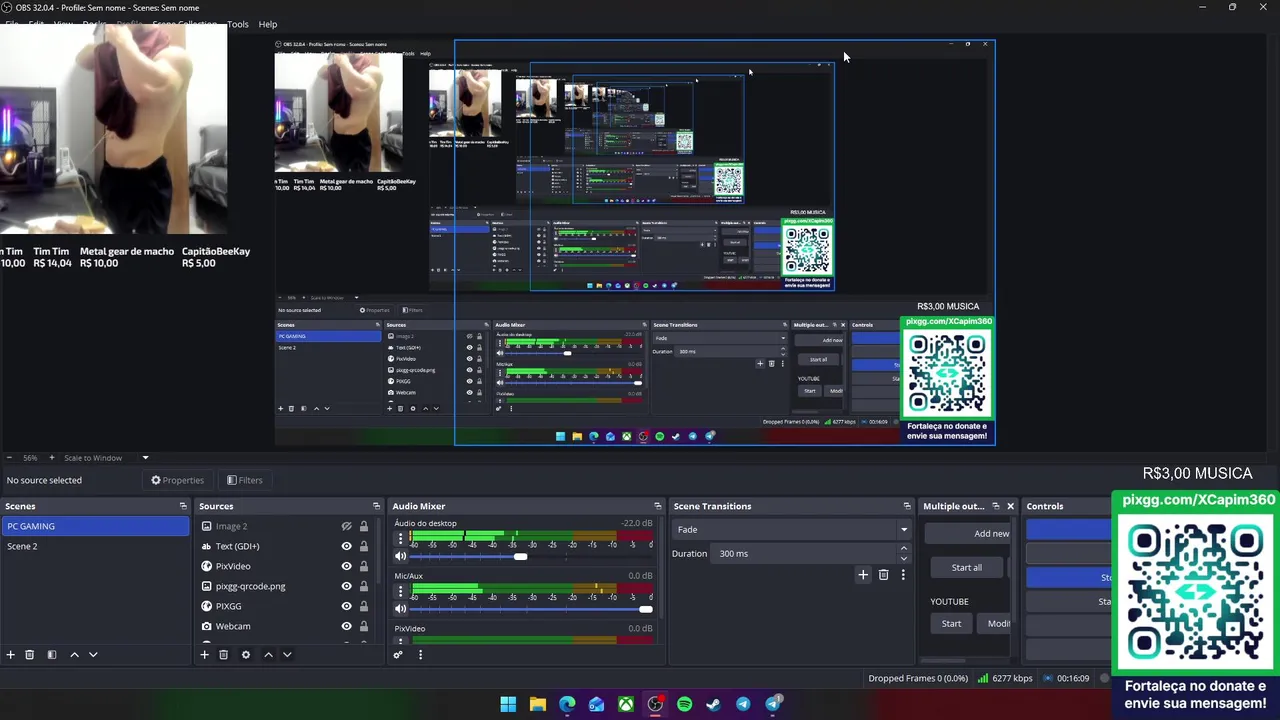Float the Scene Transitions dock icon
1280x720 pixels.
[x=907, y=506]
